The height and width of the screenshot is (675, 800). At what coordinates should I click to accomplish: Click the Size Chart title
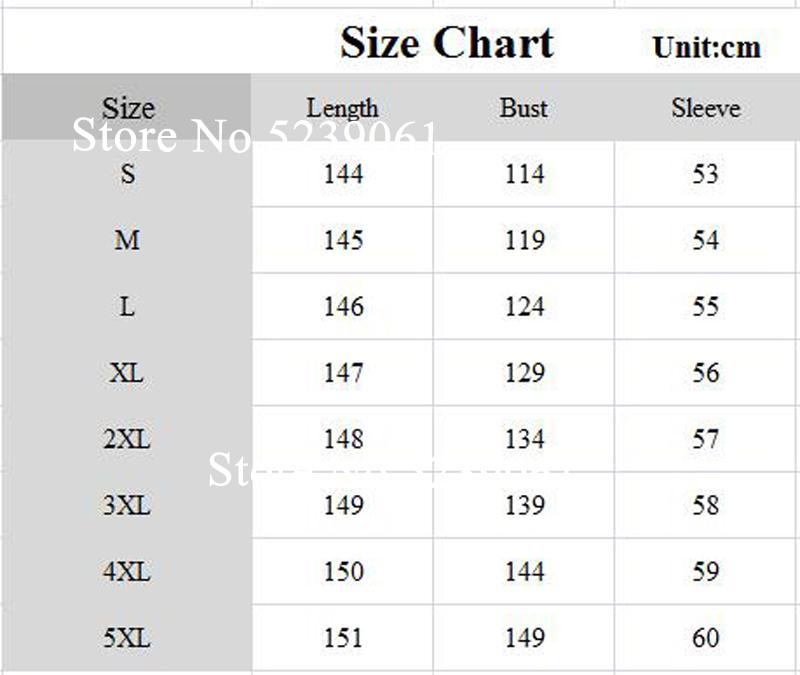(446, 43)
